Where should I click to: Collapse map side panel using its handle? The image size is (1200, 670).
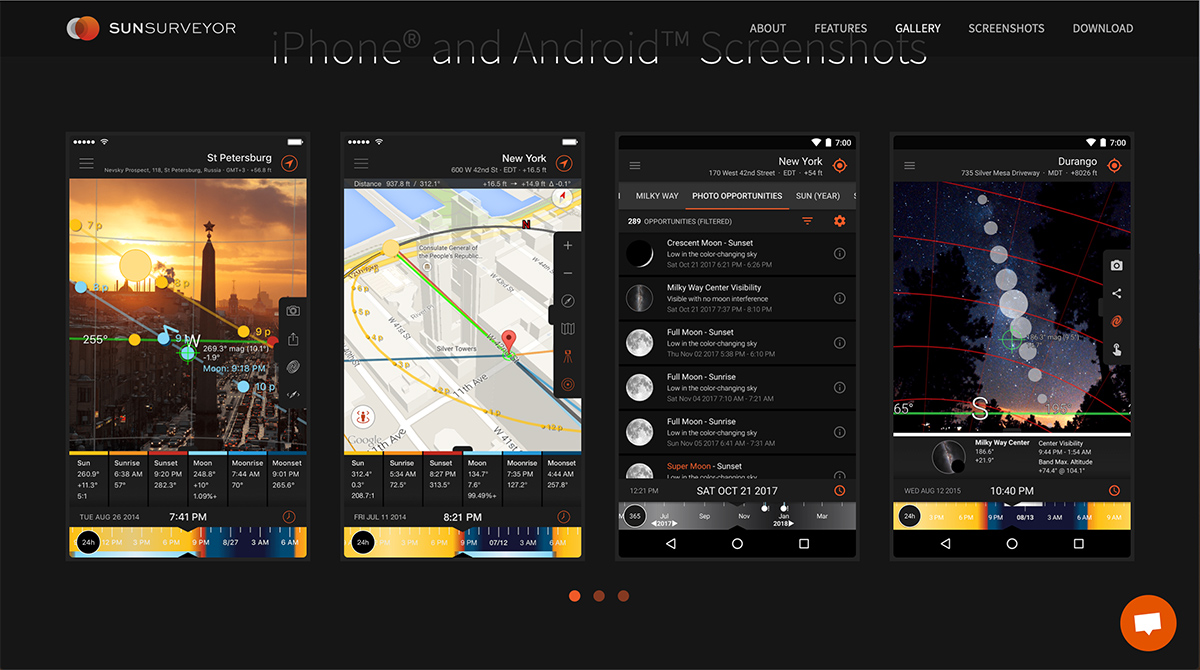[552, 314]
